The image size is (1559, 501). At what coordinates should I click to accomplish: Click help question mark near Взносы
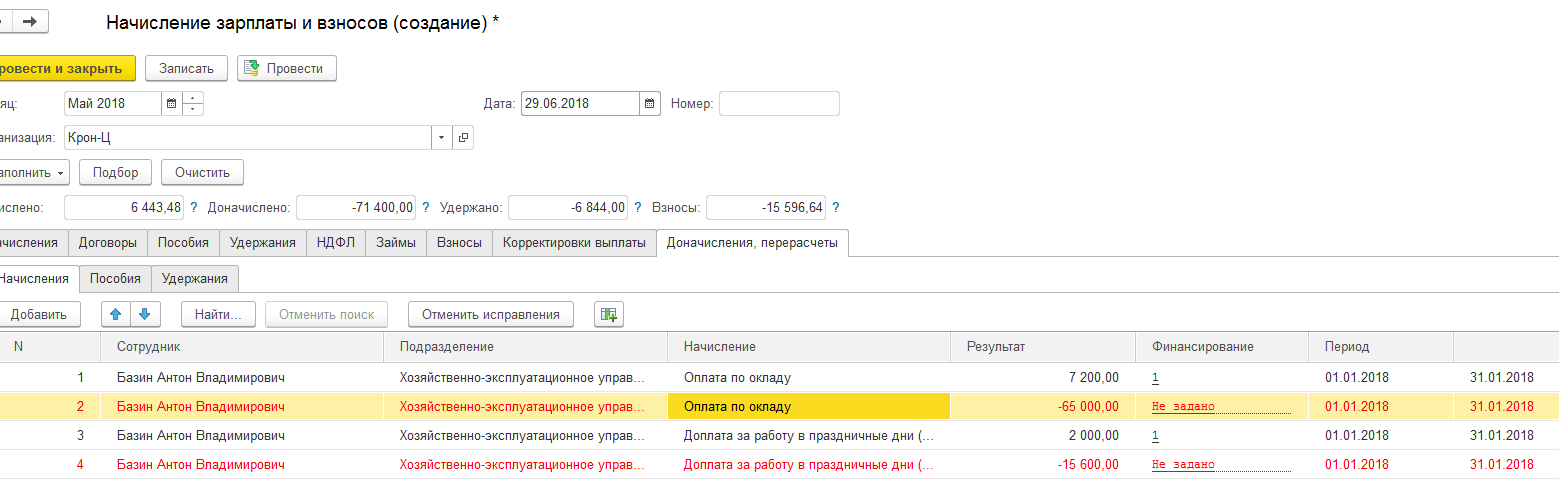click(x=835, y=208)
